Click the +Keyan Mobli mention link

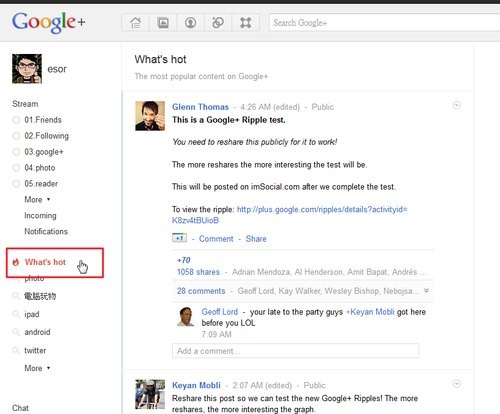coord(370,312)
